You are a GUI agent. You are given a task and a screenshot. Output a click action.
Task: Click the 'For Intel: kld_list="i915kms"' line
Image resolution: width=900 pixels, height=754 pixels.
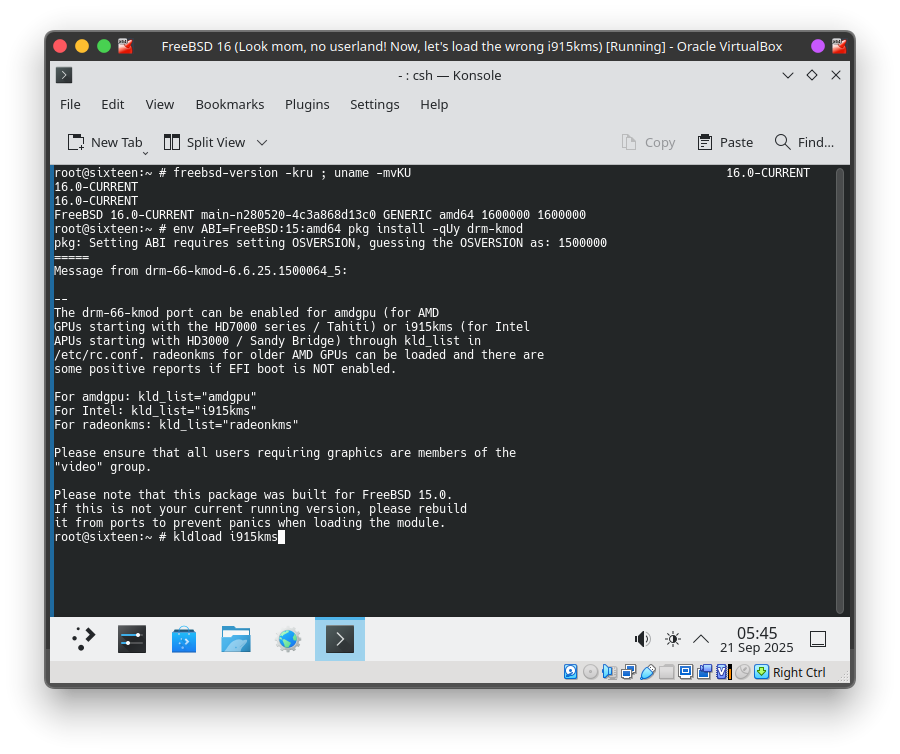pyautogui.click(x=155, y=410)
